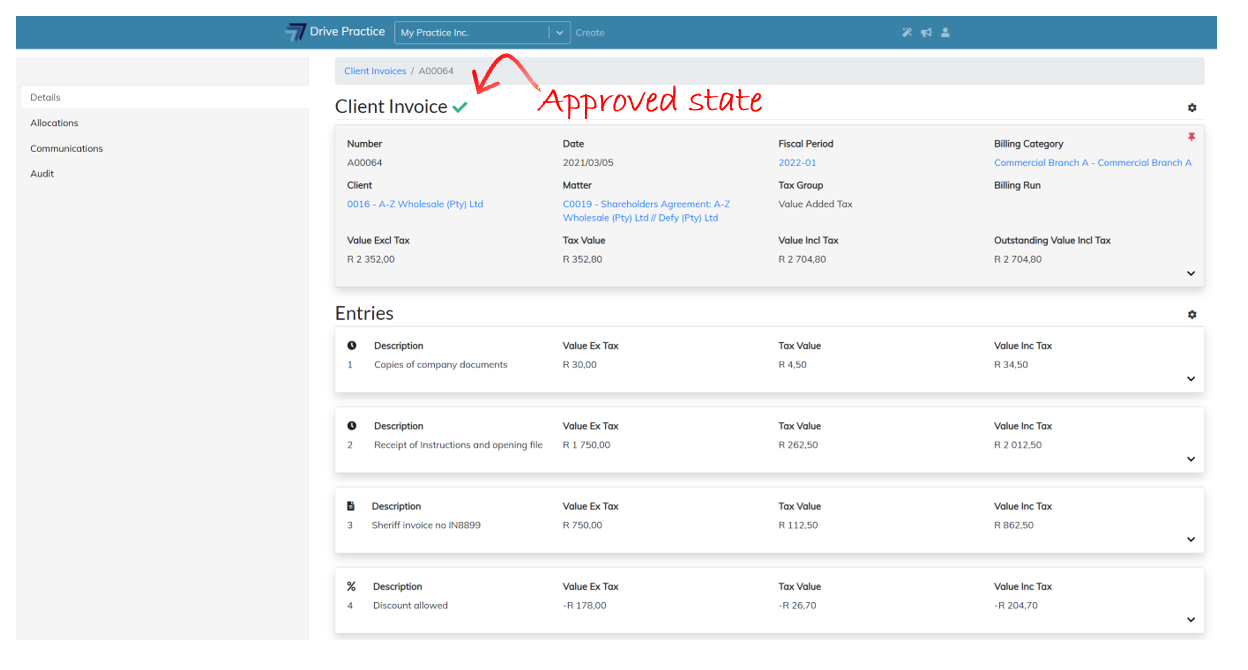Open the magic wand tool icon
Screen dimensions: 1248x670
coord(907,32)
